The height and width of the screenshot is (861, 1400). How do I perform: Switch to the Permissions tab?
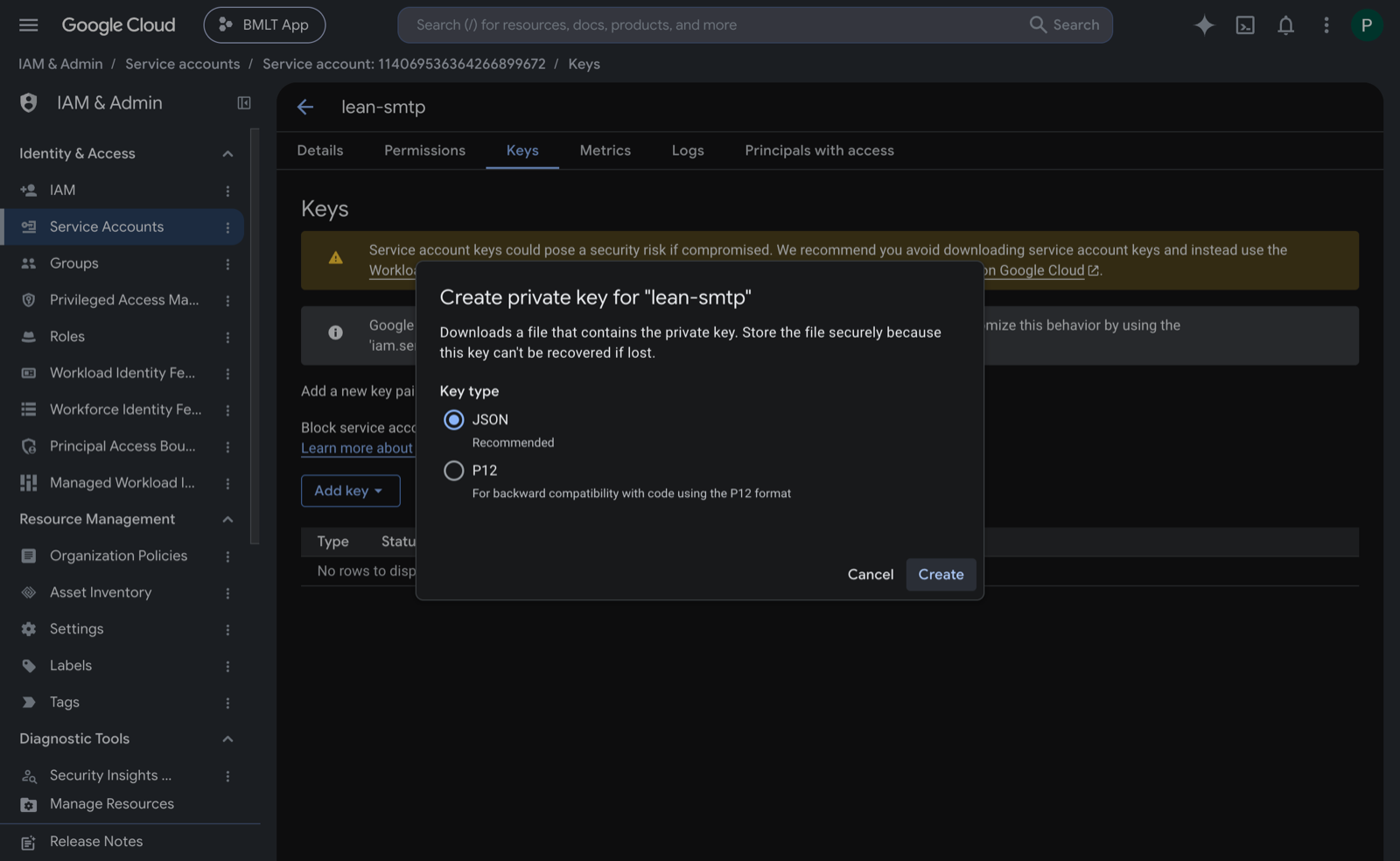coord(424,150)
